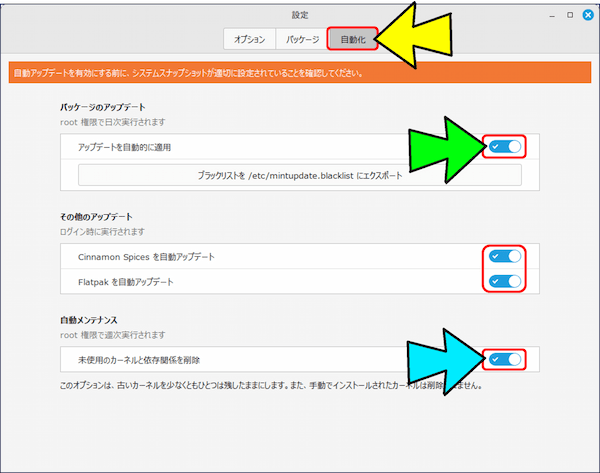The image size is (600, 473).
Task: Close the 設定 window
Action: coord(587,16)
